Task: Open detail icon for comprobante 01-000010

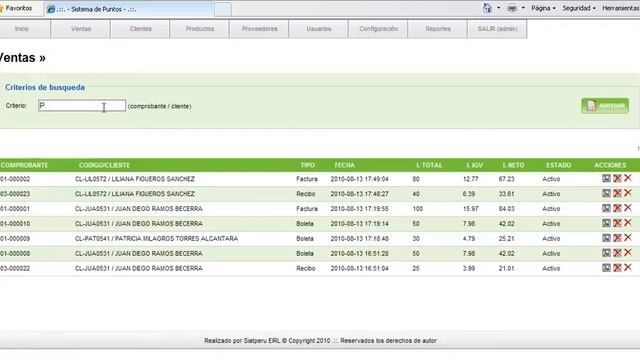Action: coord(606,223)
